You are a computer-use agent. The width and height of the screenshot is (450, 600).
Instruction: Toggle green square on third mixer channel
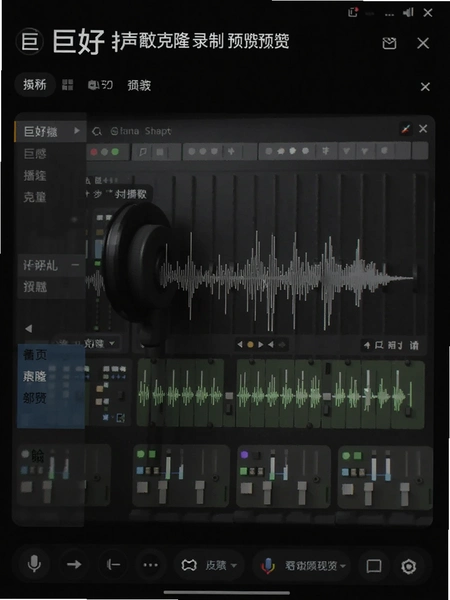(x=243, y=471)
